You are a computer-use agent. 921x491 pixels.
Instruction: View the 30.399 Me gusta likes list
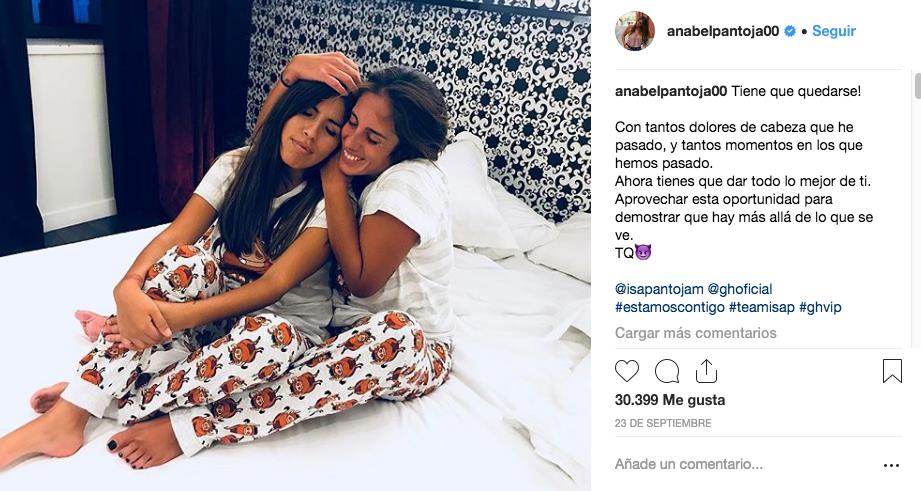670,400
